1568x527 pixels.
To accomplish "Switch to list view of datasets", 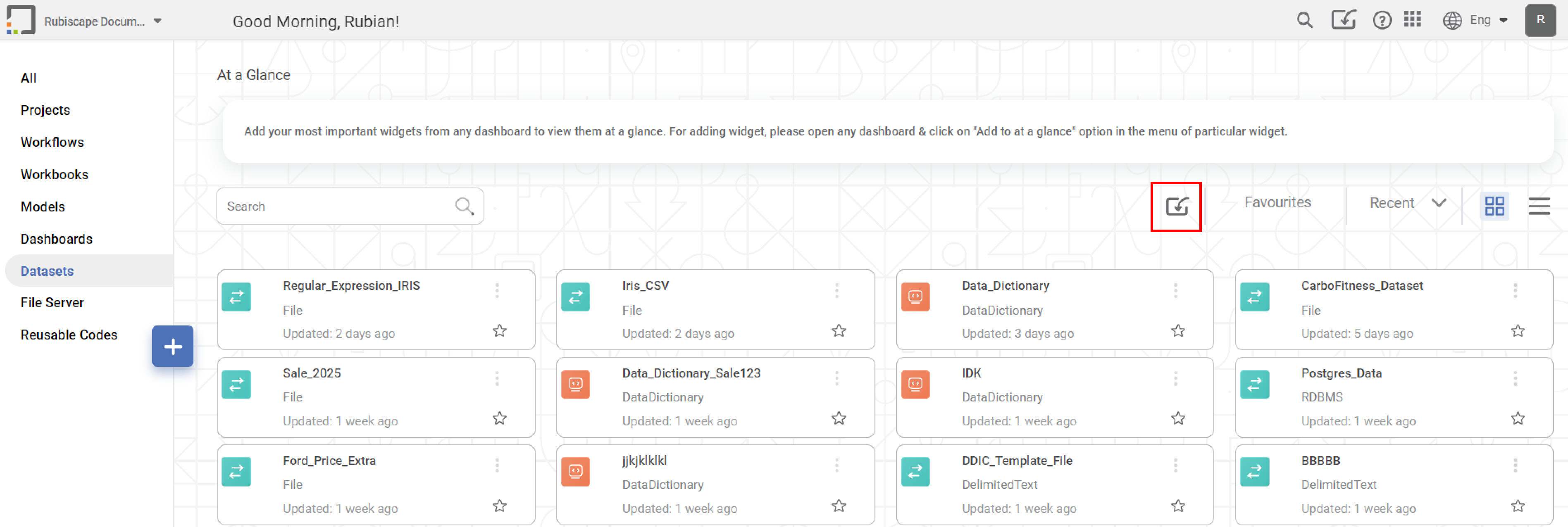I will [x=1539, y=206].
